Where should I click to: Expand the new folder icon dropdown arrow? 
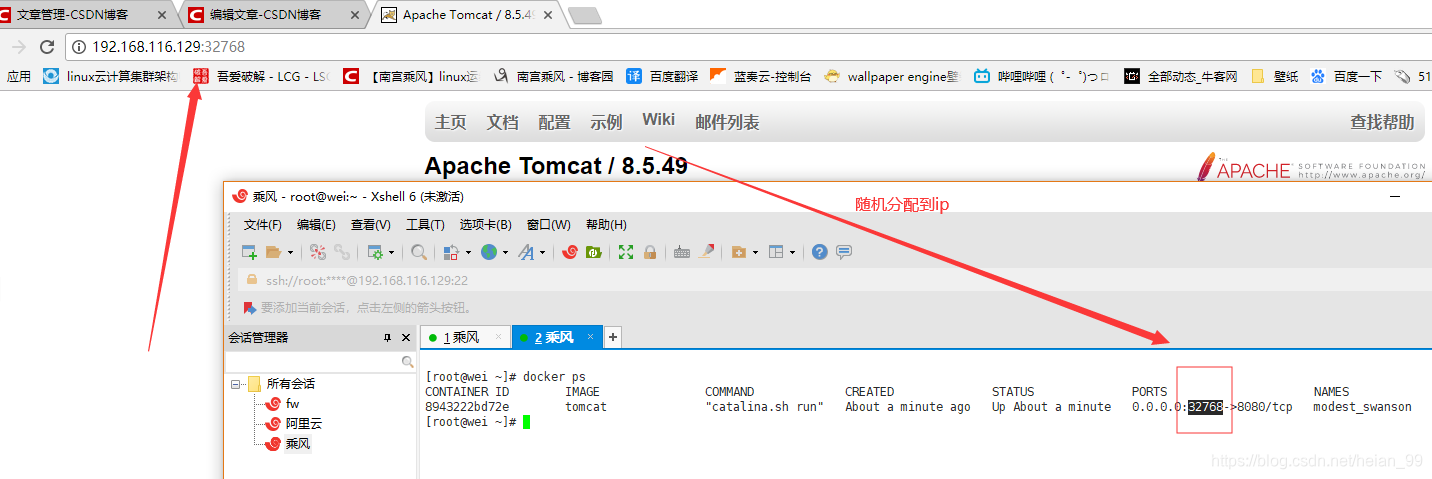point(755,252)
